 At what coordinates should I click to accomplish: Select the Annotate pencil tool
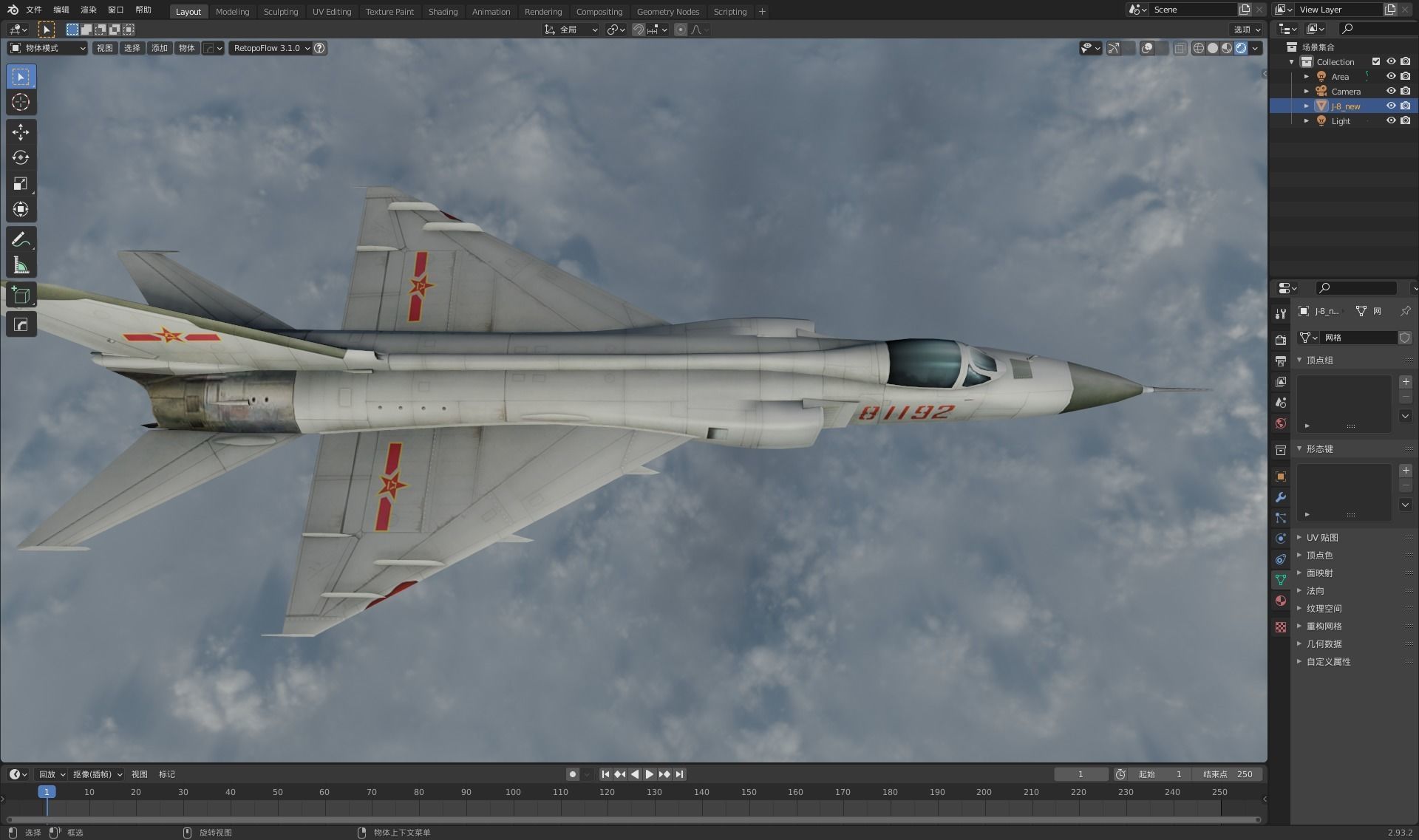pyautogui.click(x=21, y=239)
